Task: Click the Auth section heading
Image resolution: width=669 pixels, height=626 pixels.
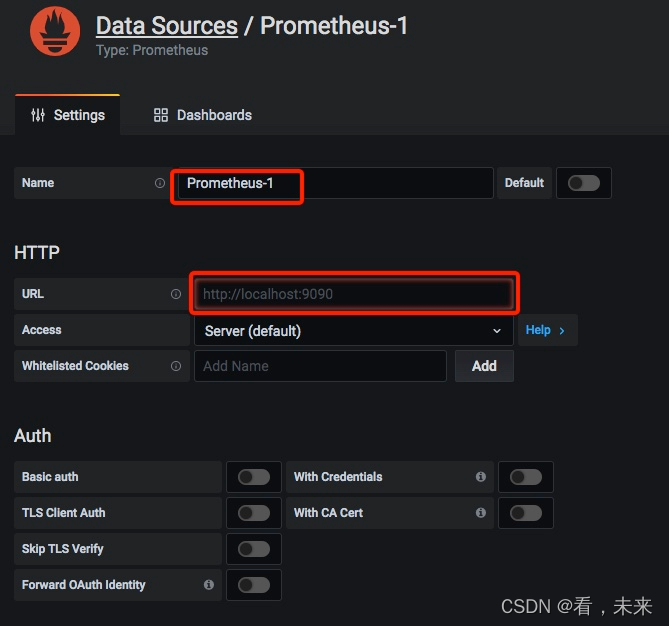Action: (x=32, y=436)
